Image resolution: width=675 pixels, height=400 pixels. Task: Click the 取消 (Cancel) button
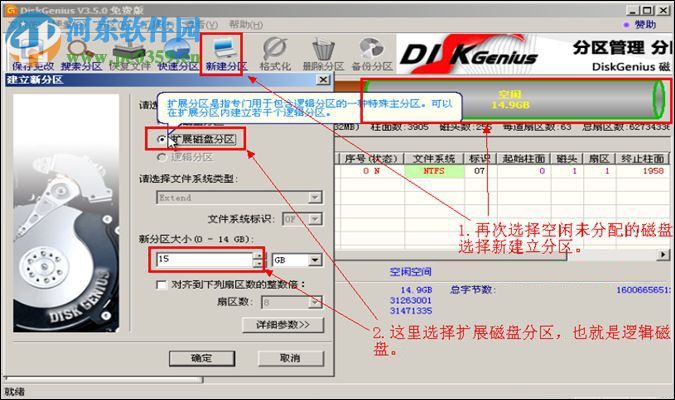tap(291, 358)
